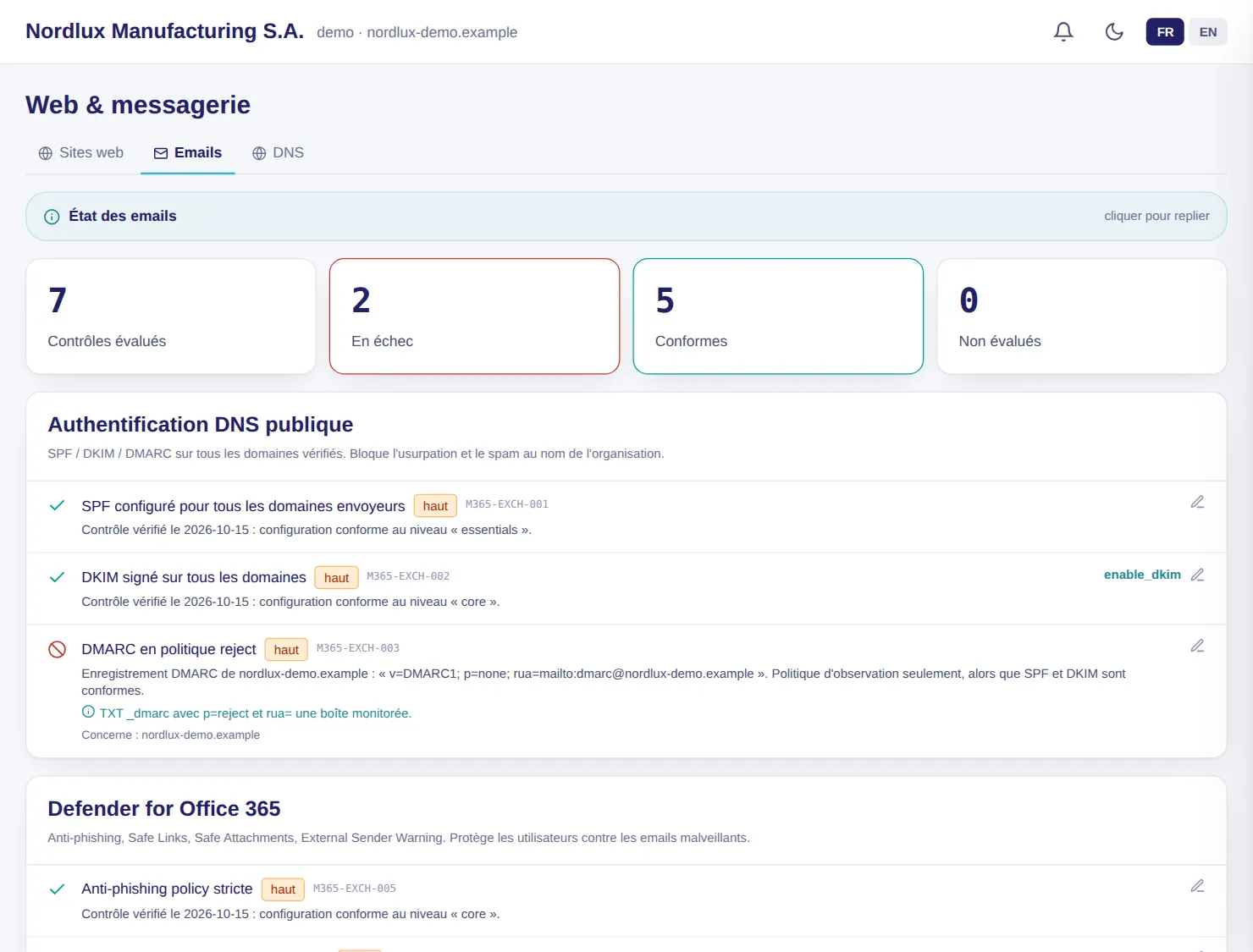Screen dimensions: 1253x952
Task: Click the control ID M365-EXCH-001
Action: click(x=507, y=504)
